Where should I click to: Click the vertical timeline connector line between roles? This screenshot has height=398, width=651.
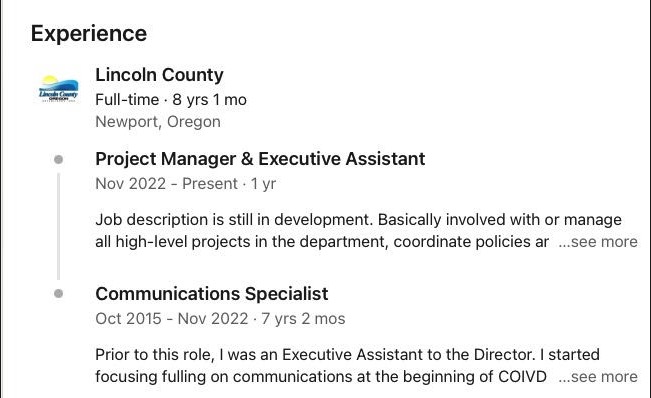pos(59,227)
